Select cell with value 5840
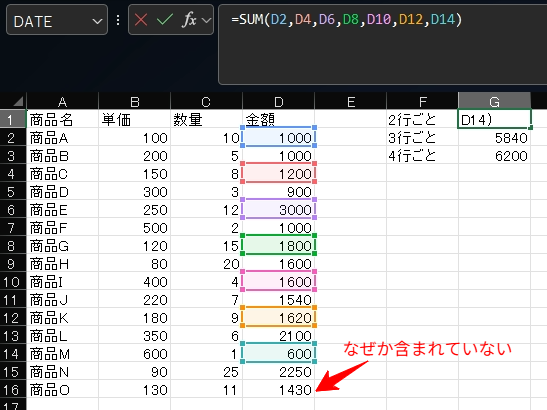Viewport: 547px width, 410px height. tap(494, 137)
